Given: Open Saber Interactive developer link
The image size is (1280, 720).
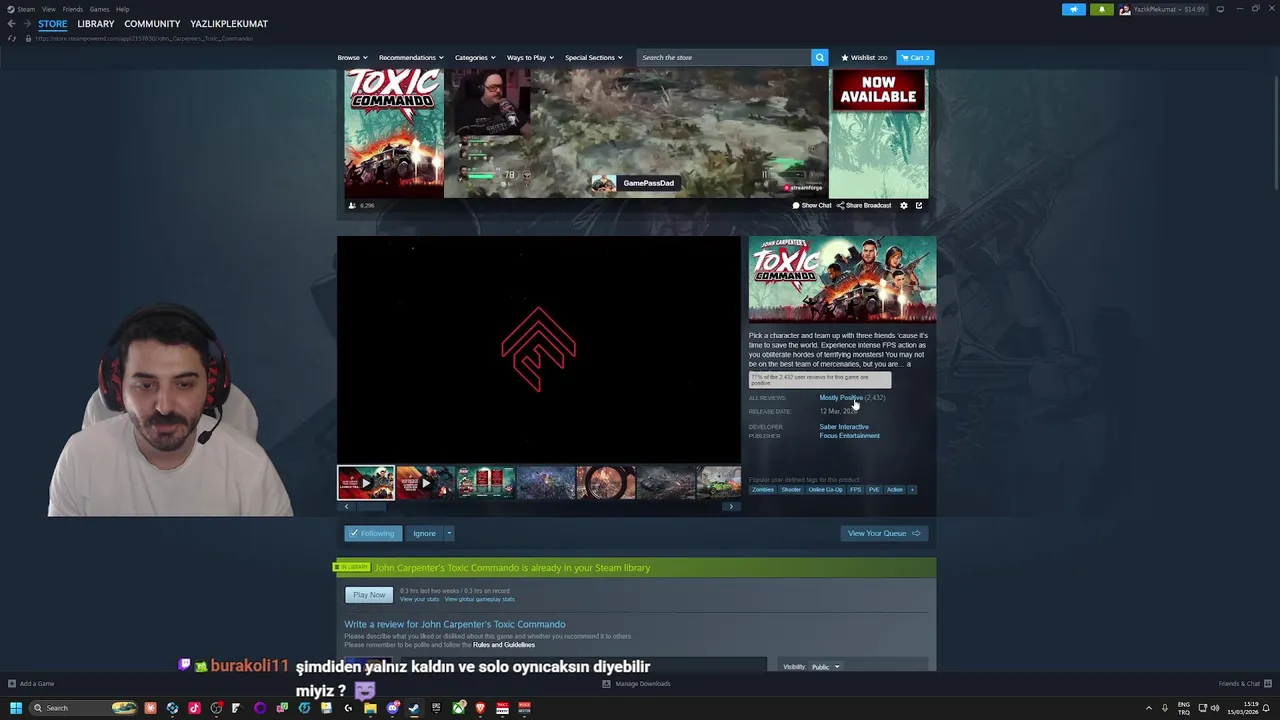Looking at the screenshot, I should (x=844, y=427).
